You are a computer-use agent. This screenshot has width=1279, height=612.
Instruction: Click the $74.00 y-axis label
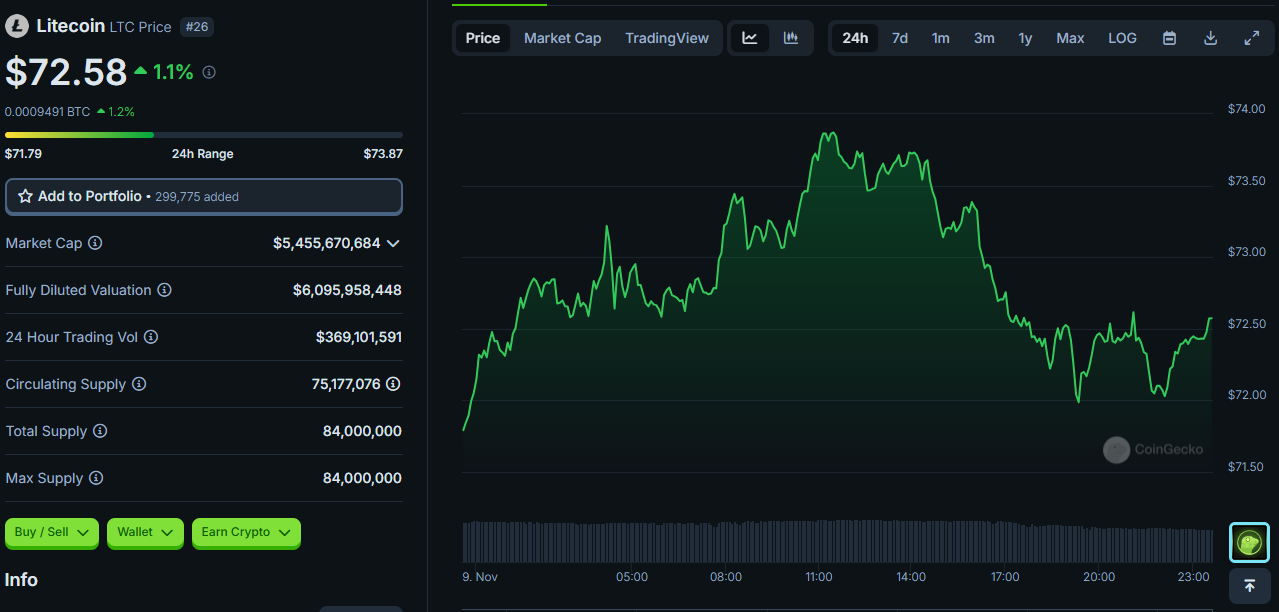[x=1246, y=109]
